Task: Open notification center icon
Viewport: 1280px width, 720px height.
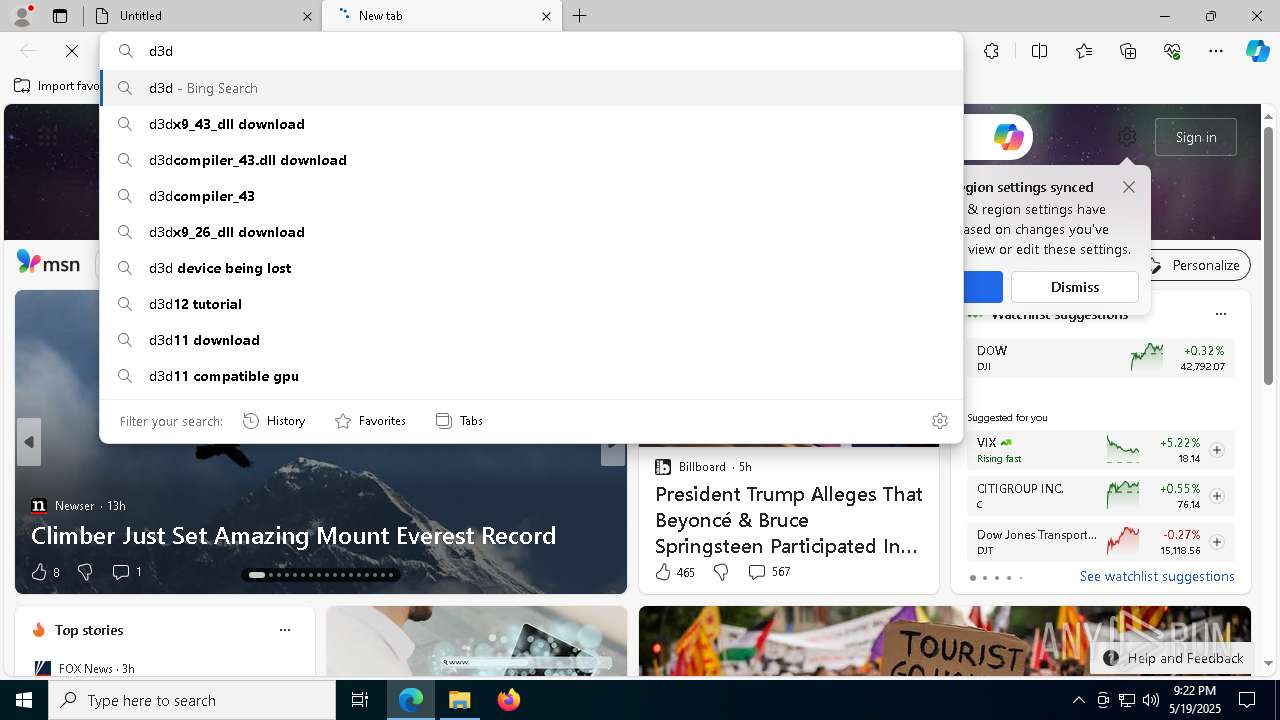Action: tap(1247, 700)
